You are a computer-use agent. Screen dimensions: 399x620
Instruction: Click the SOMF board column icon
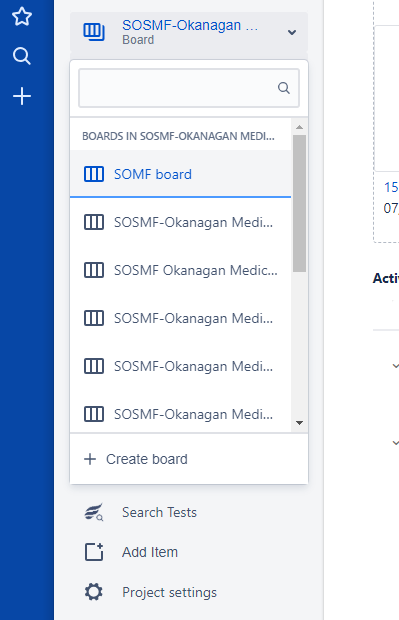click(x=94, y=174)
